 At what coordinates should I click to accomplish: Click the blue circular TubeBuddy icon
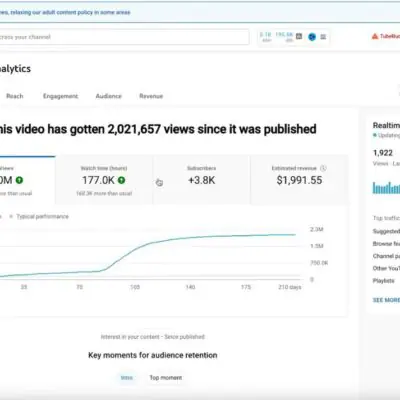(312, 37)
